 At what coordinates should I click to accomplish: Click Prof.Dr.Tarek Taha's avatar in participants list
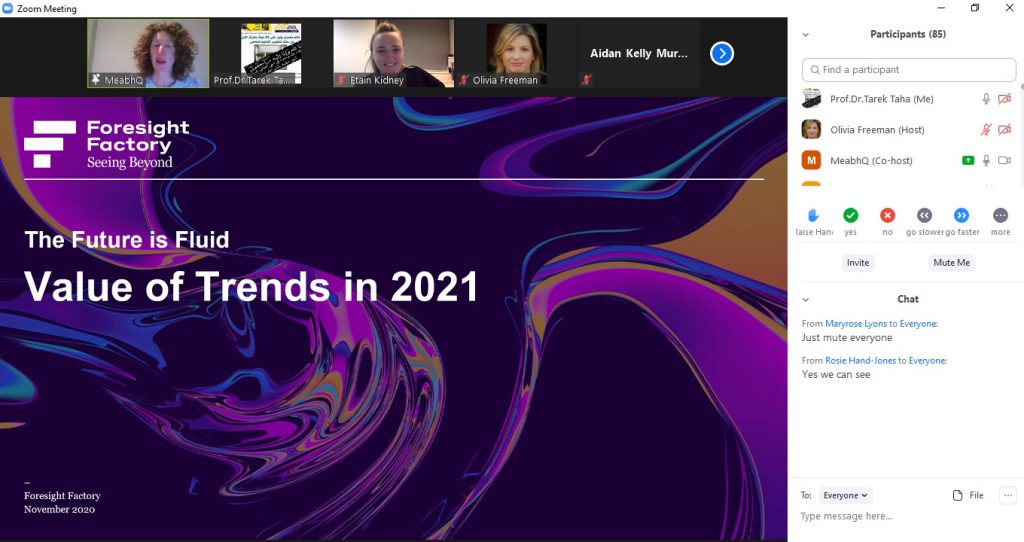pyautogui.click(x=811, y=99)
